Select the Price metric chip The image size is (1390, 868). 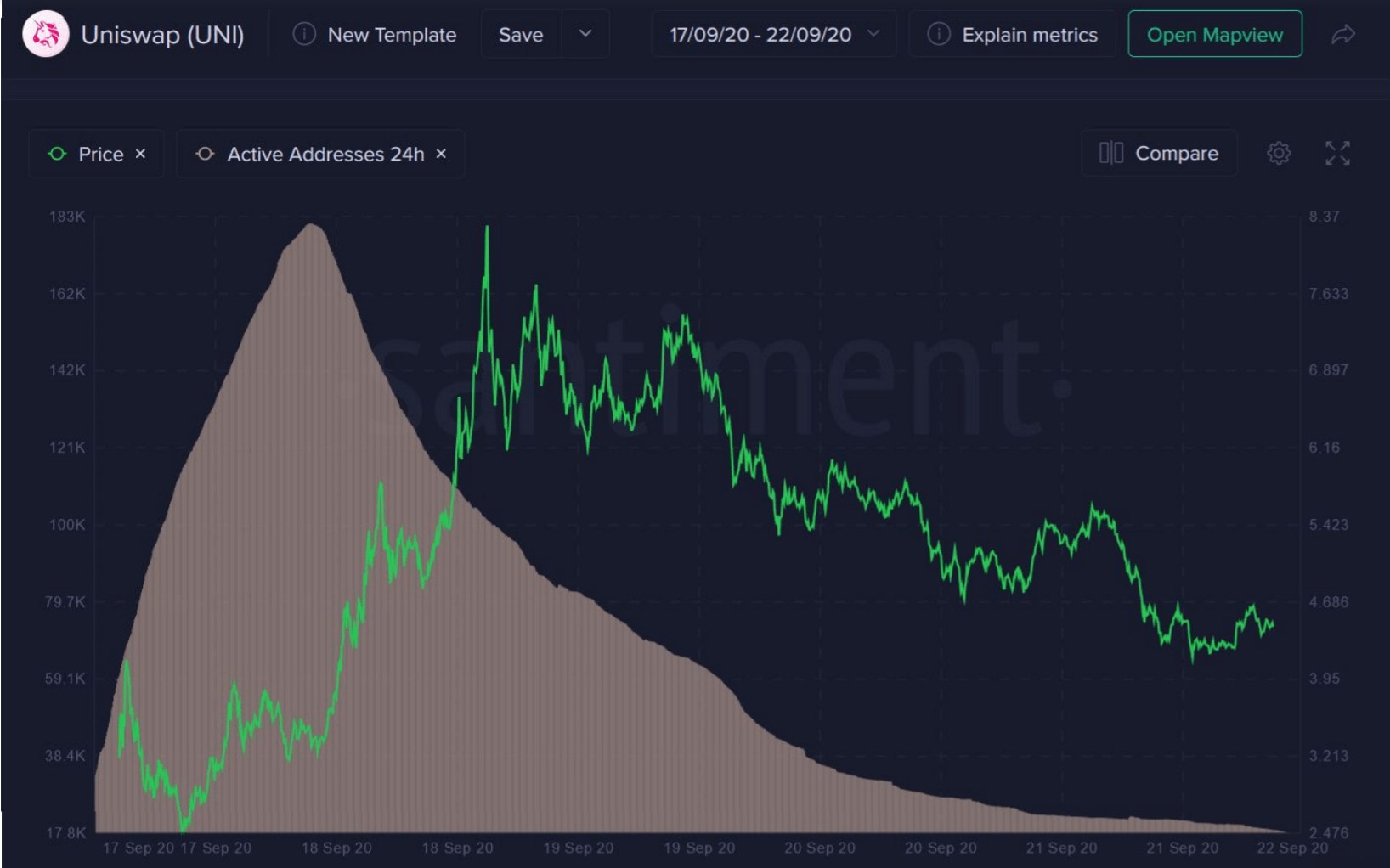pyautogui.click(x=96, y=154)
